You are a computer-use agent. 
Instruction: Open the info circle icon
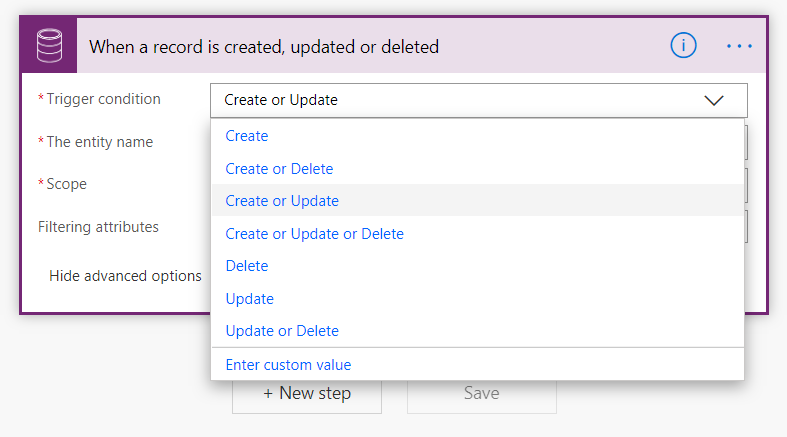[683, 46]
